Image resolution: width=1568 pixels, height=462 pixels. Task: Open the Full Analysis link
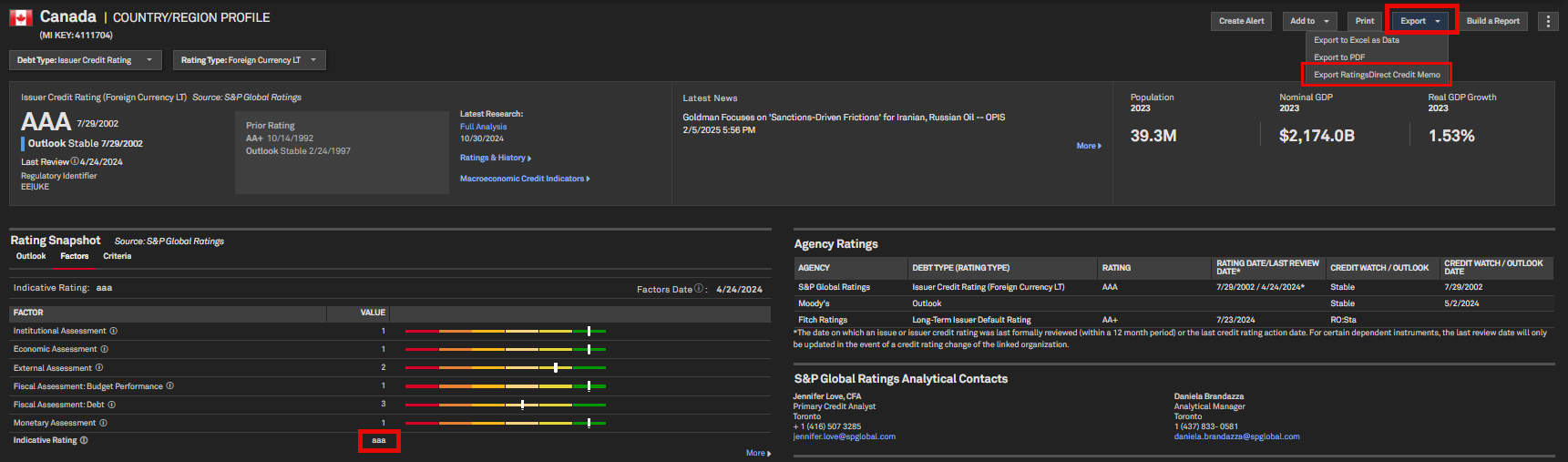483,127
